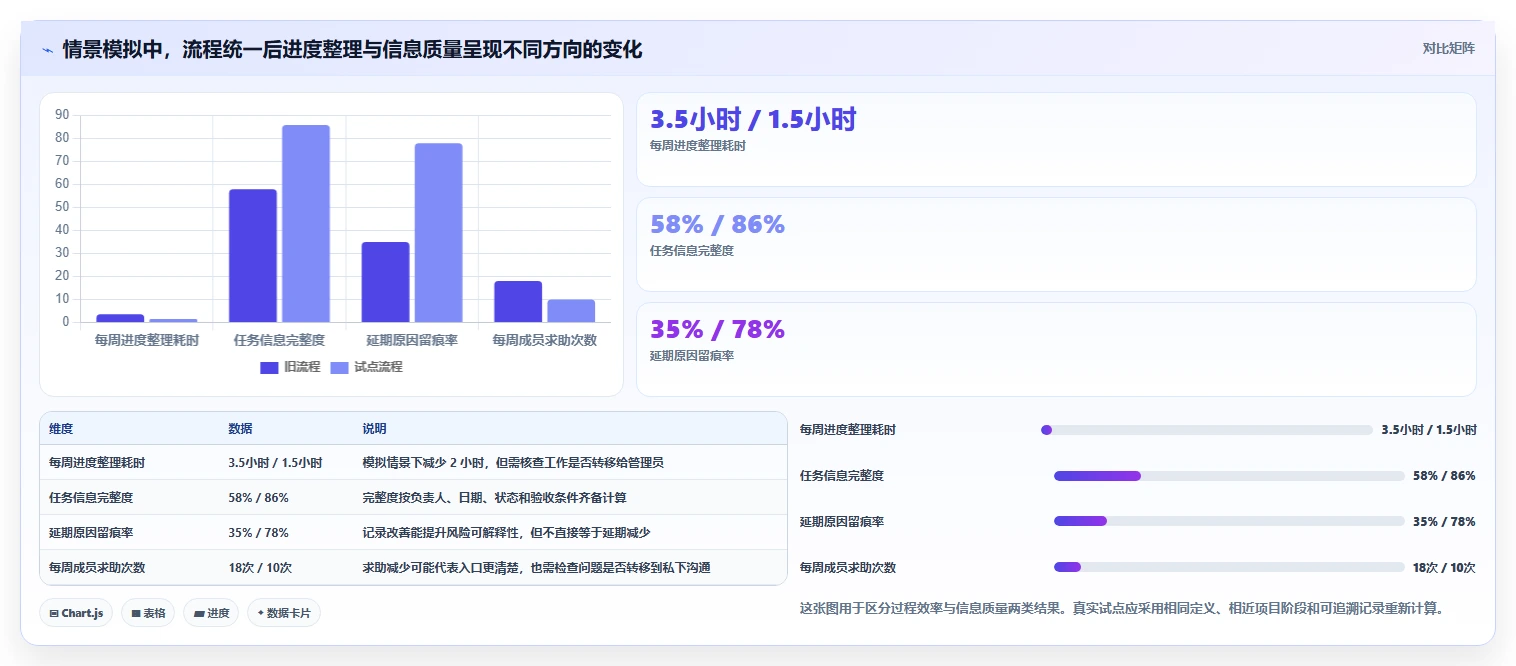Click progress value label 18次 / 10次
The height and width of the screenshot is (666, 1516).
pyautogui.click(x=1444, y=567)
